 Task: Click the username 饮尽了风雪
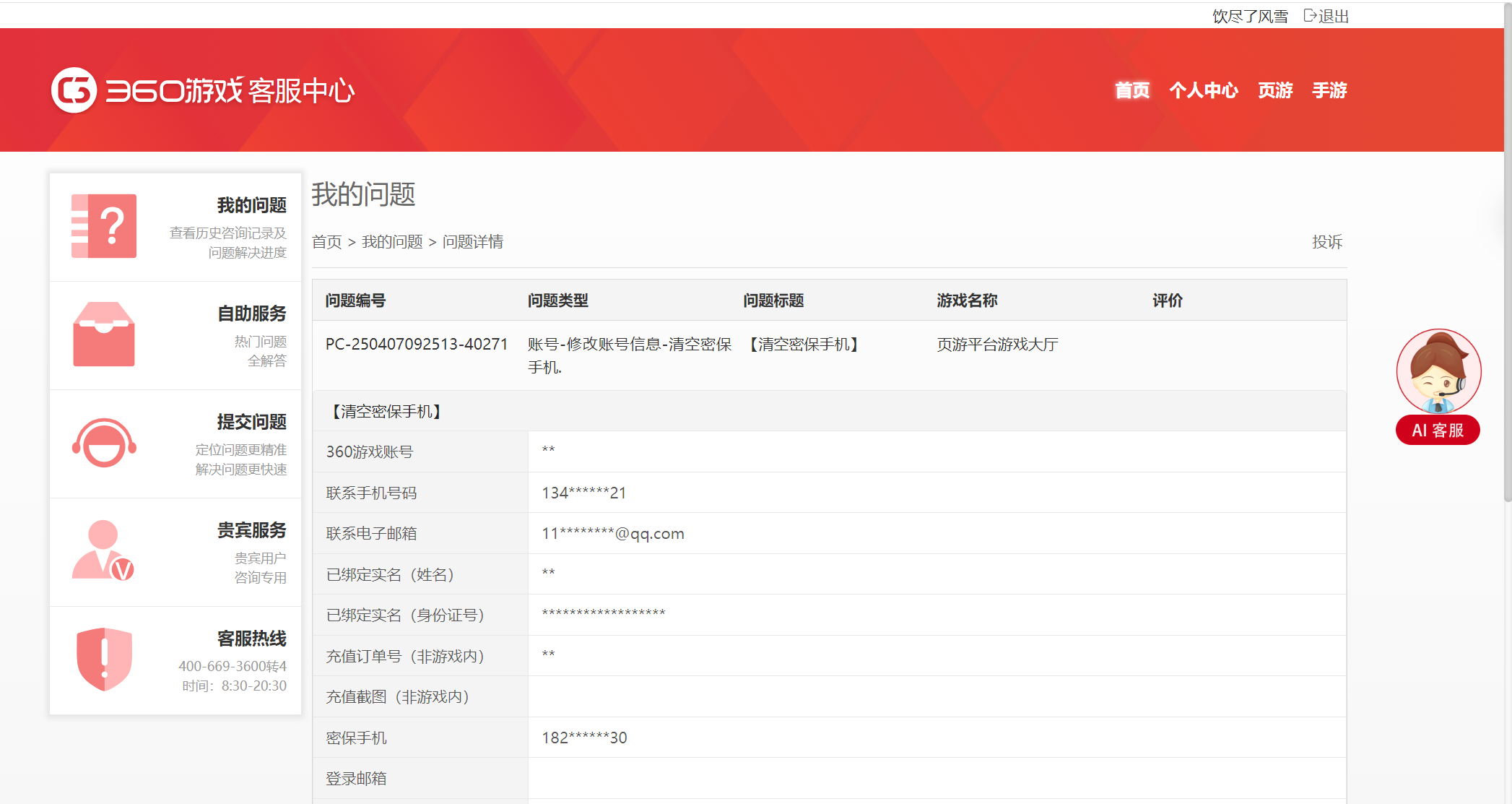point(1249,16)
